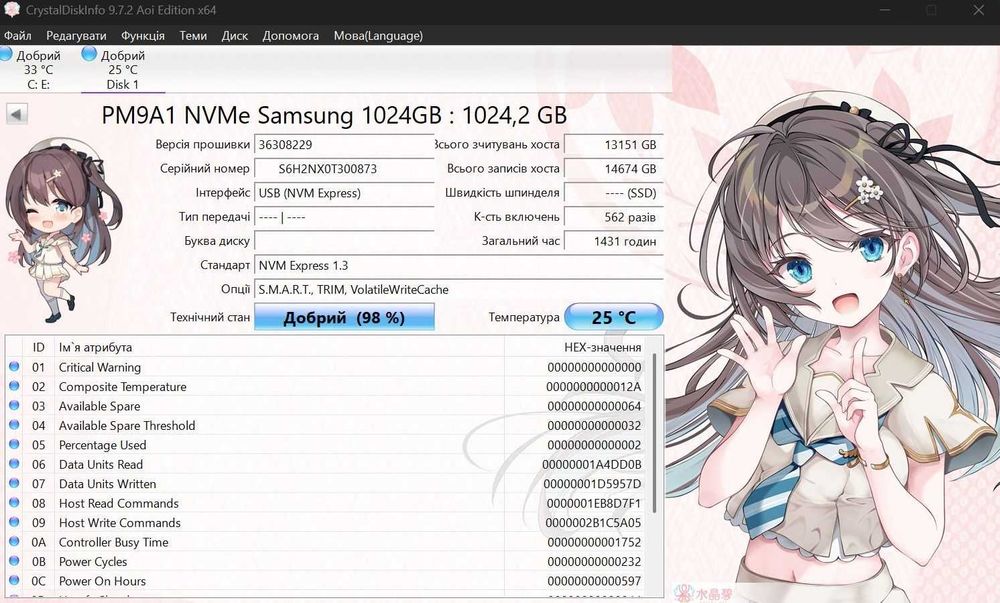Click the Добрий (98 %) health status button
Screen dimensions: 1000x603
tap(344, 317)
